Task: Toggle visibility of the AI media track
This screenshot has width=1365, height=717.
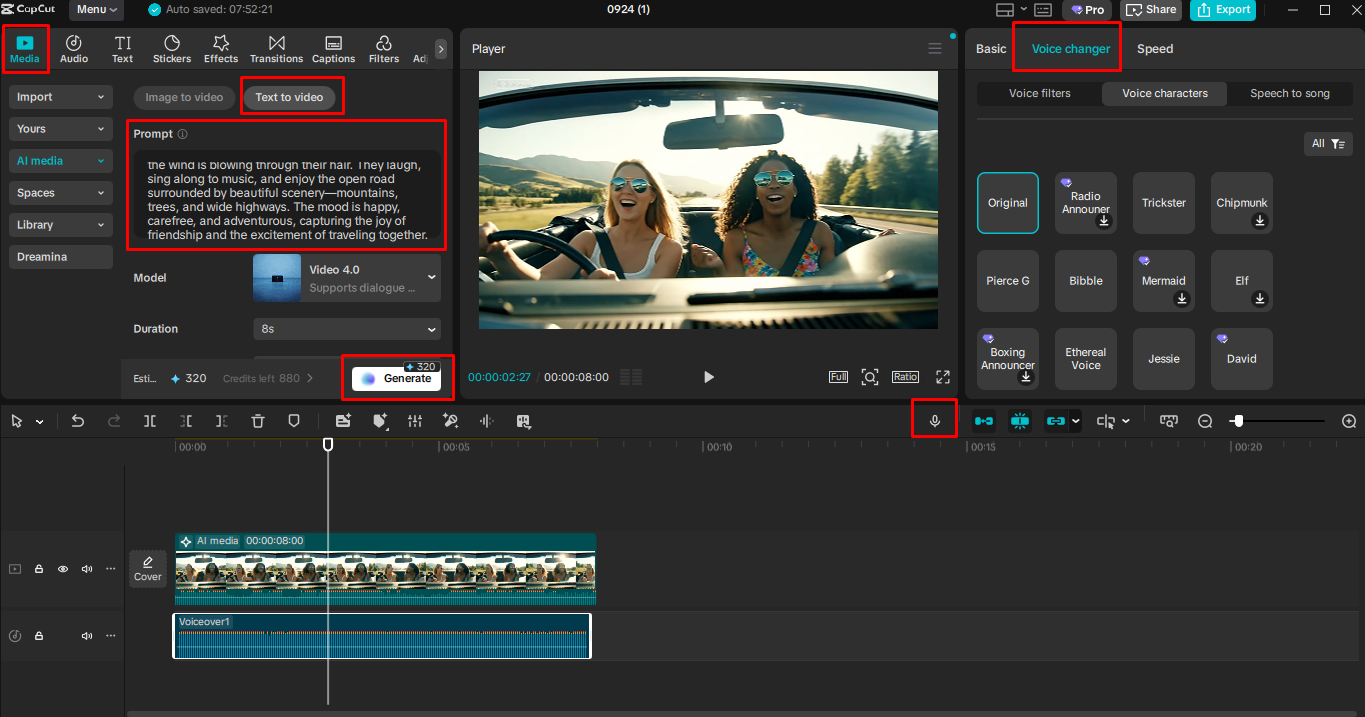Action: [x=62, y=568]
